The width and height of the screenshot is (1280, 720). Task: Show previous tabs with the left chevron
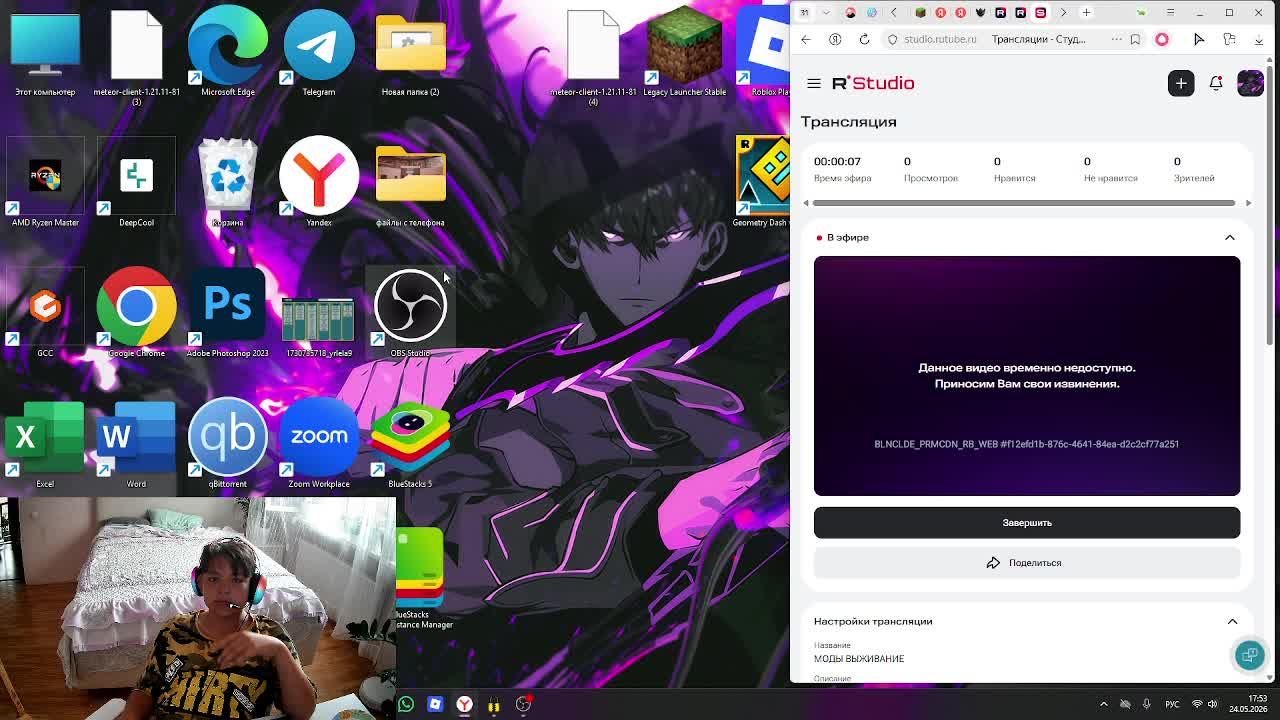pos(893,13)
